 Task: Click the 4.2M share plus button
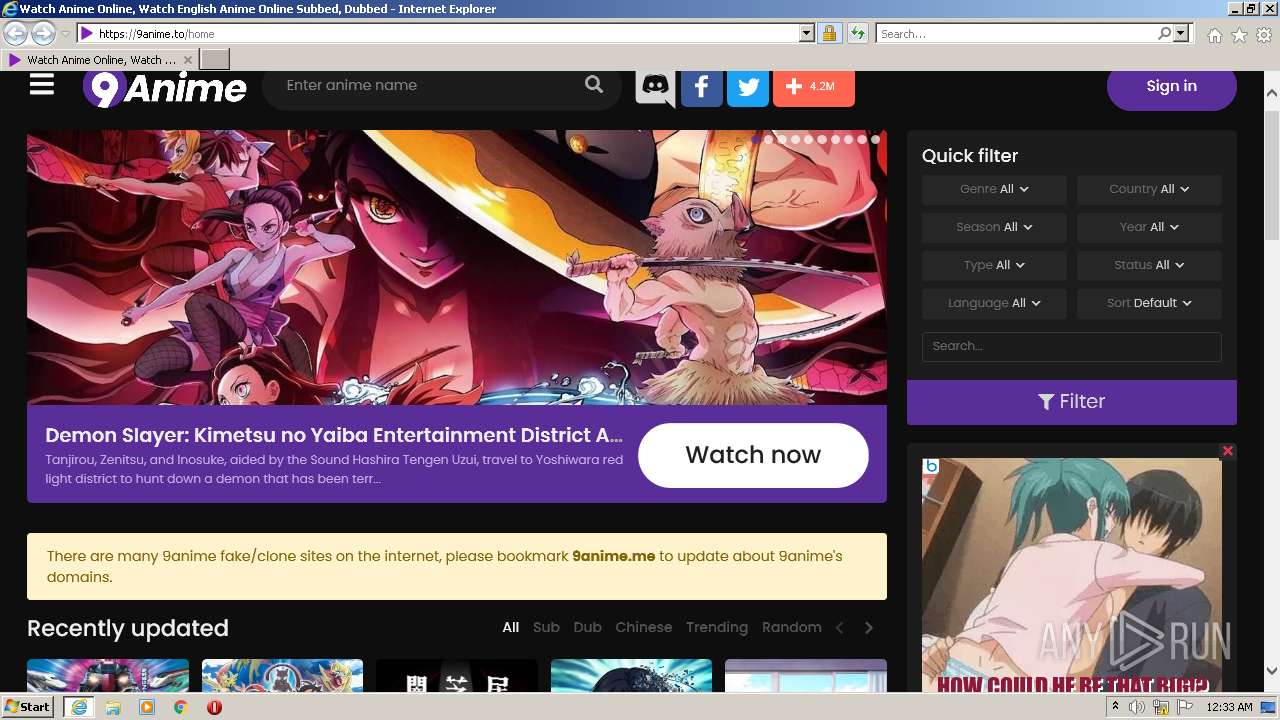tap(814, 87)
